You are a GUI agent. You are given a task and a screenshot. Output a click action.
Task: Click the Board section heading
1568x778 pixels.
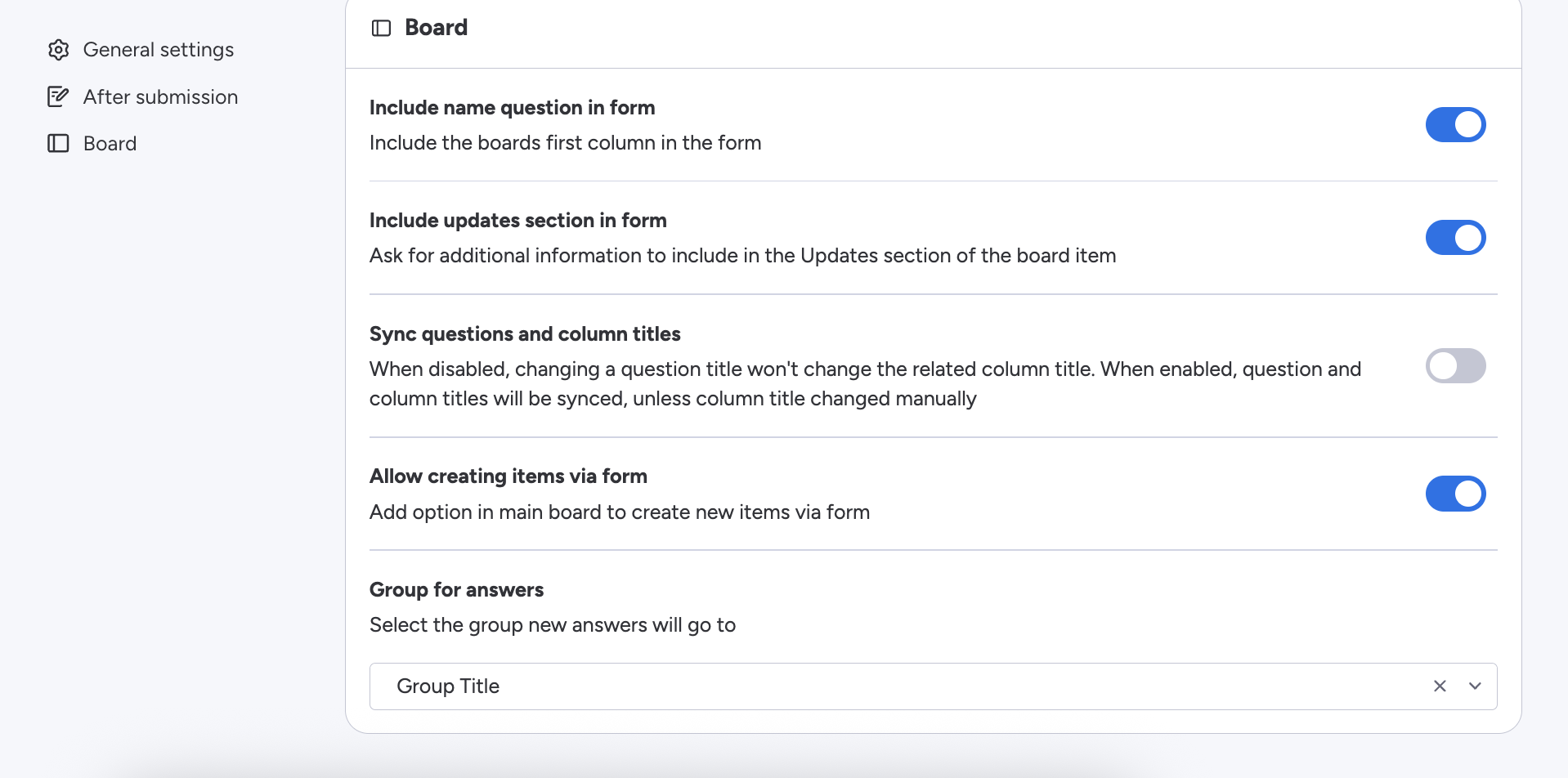tap(437, 28)
